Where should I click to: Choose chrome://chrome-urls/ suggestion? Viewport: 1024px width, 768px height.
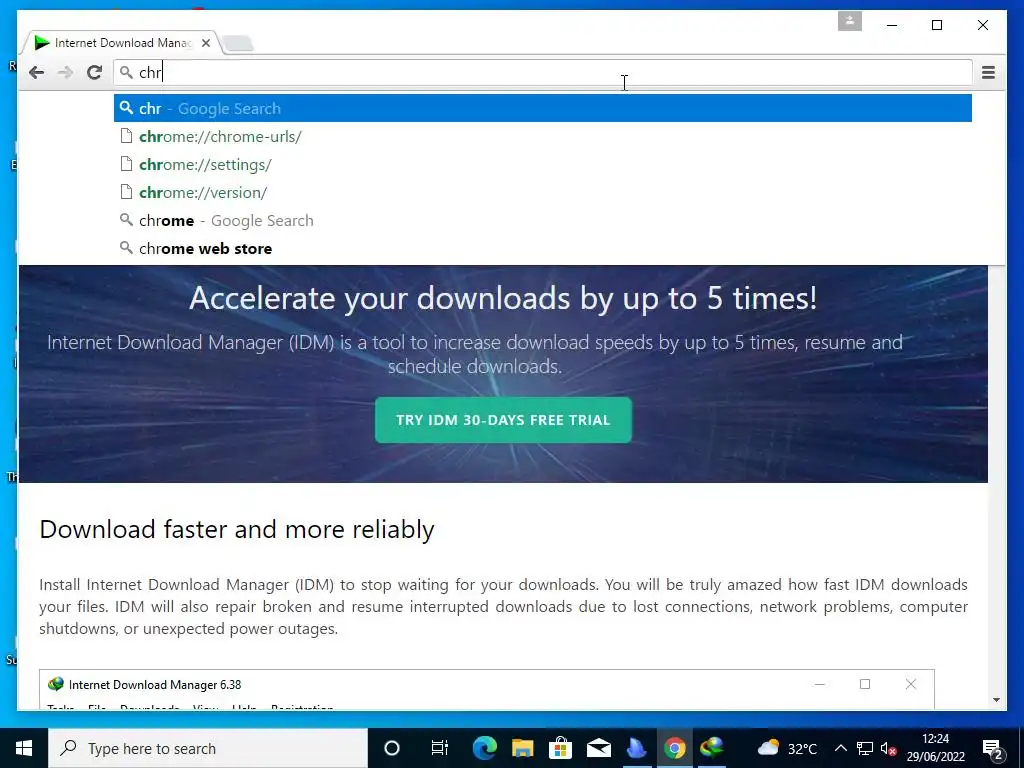(543, 136)
